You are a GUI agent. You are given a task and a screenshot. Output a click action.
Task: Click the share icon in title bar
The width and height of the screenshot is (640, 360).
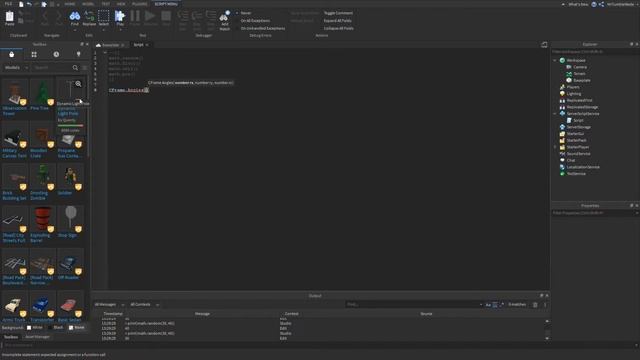601,4
